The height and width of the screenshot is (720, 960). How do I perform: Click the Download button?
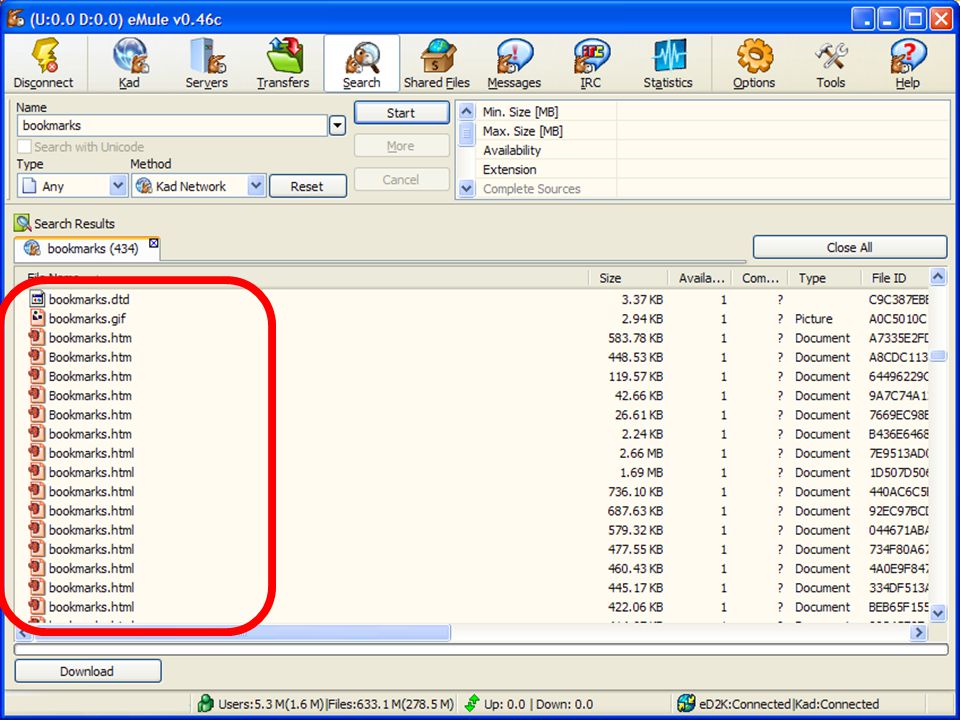coord(88,671)
